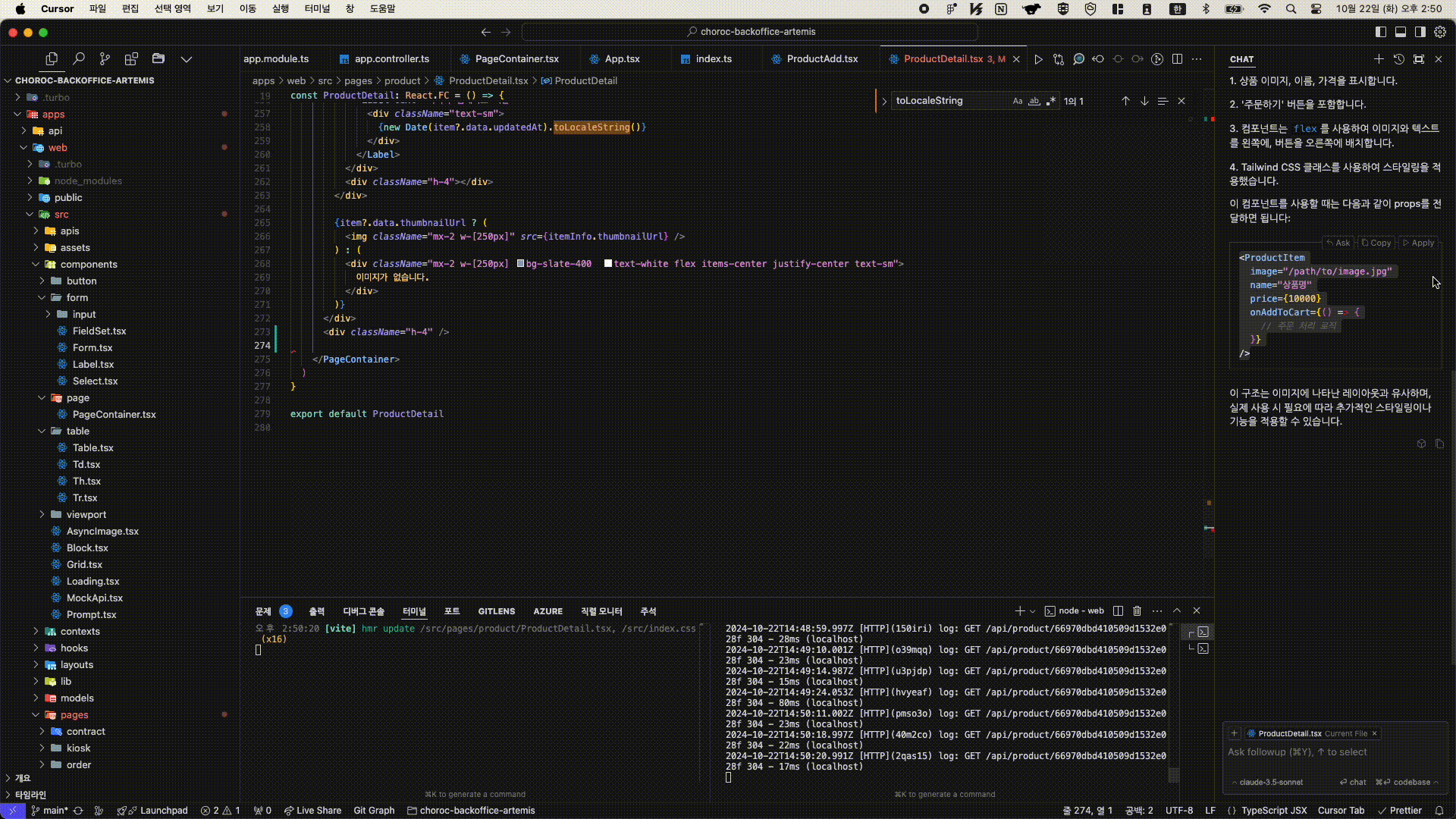Open the Extensions icon in sidebar header
This screenshot has height=819, width=1456.
point(131,58)
